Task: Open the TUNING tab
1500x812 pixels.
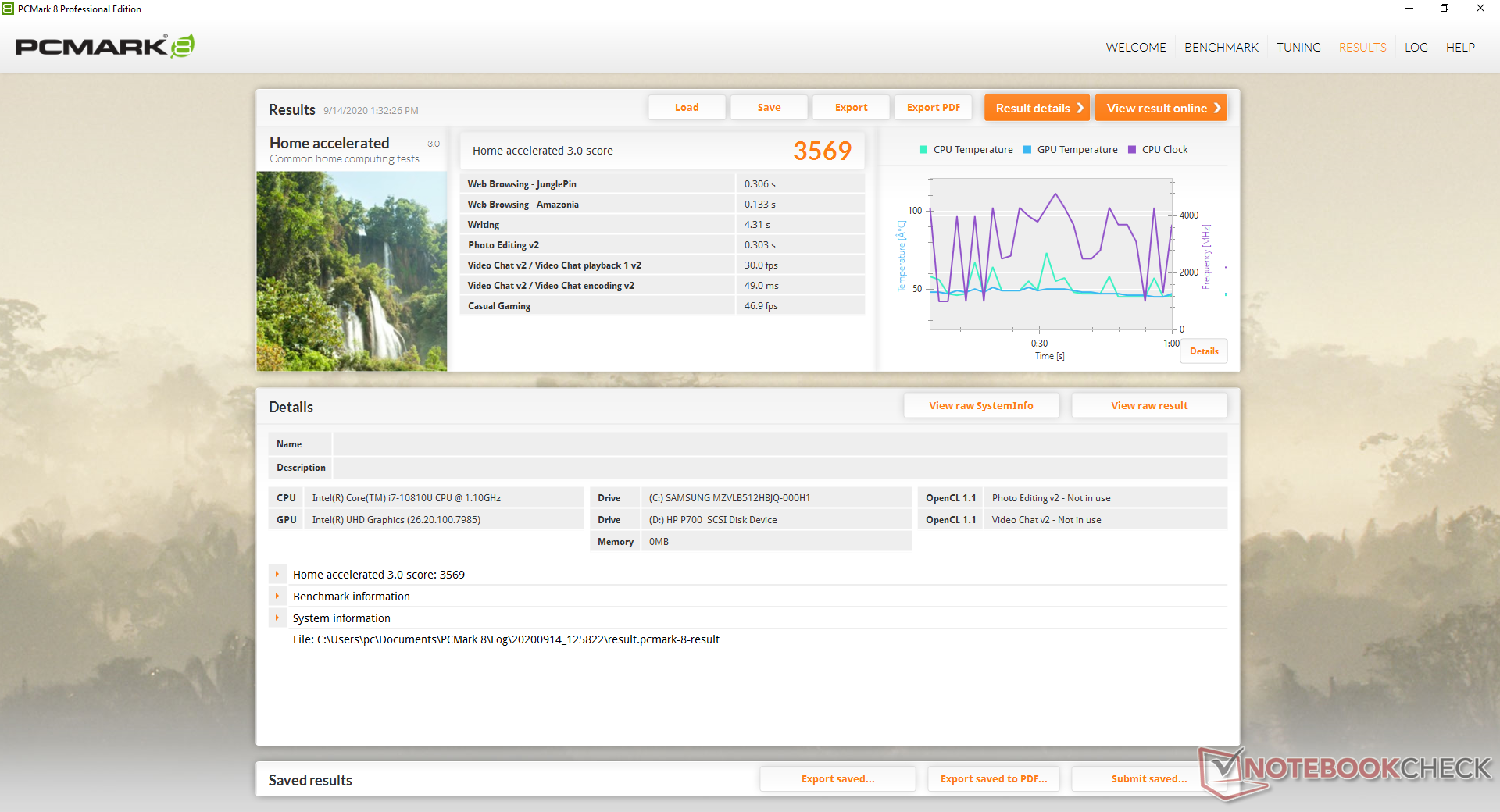Action: (x=1298, y=48)
